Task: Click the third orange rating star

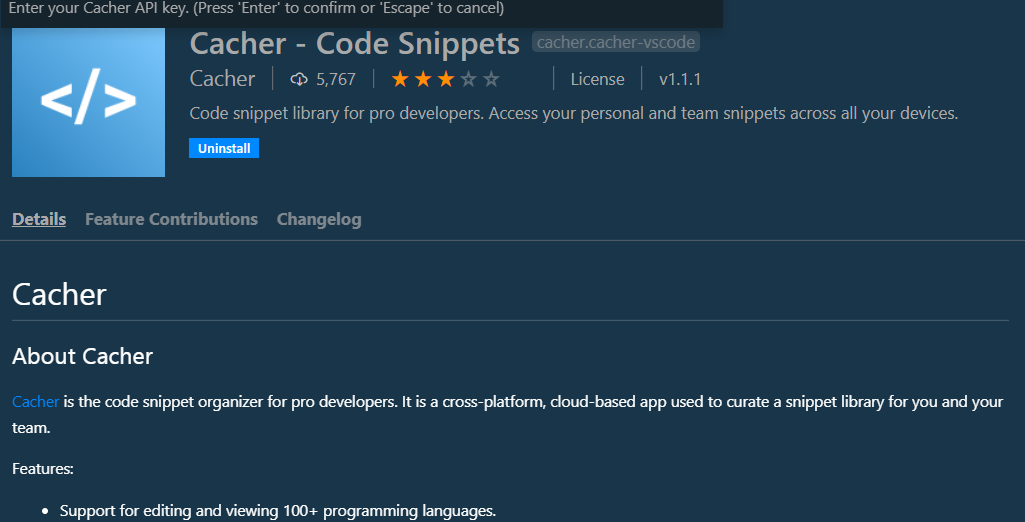Action: (446, 79)
